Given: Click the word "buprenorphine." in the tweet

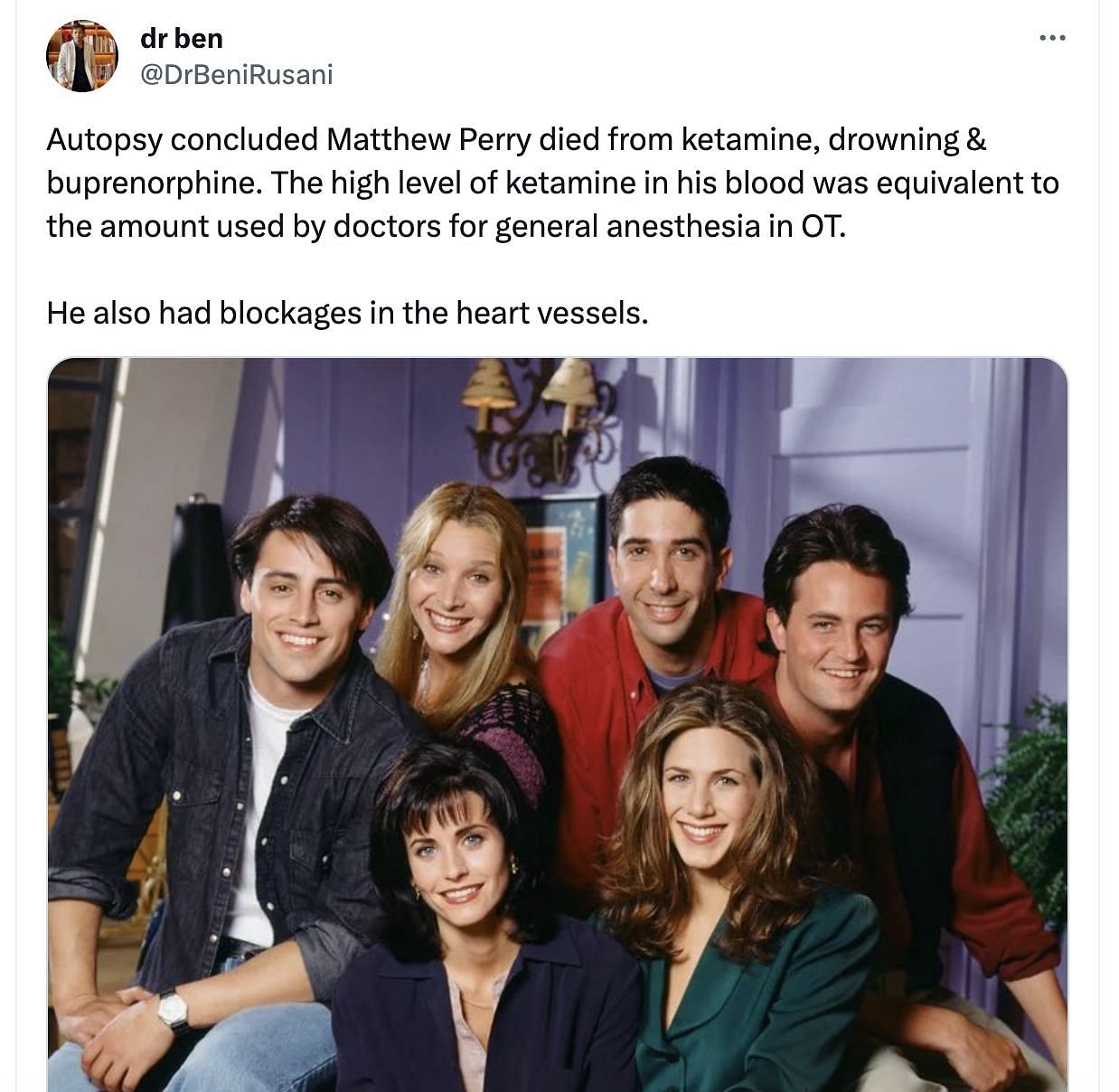Looking at the screenshot, I should tap(155, 184).
